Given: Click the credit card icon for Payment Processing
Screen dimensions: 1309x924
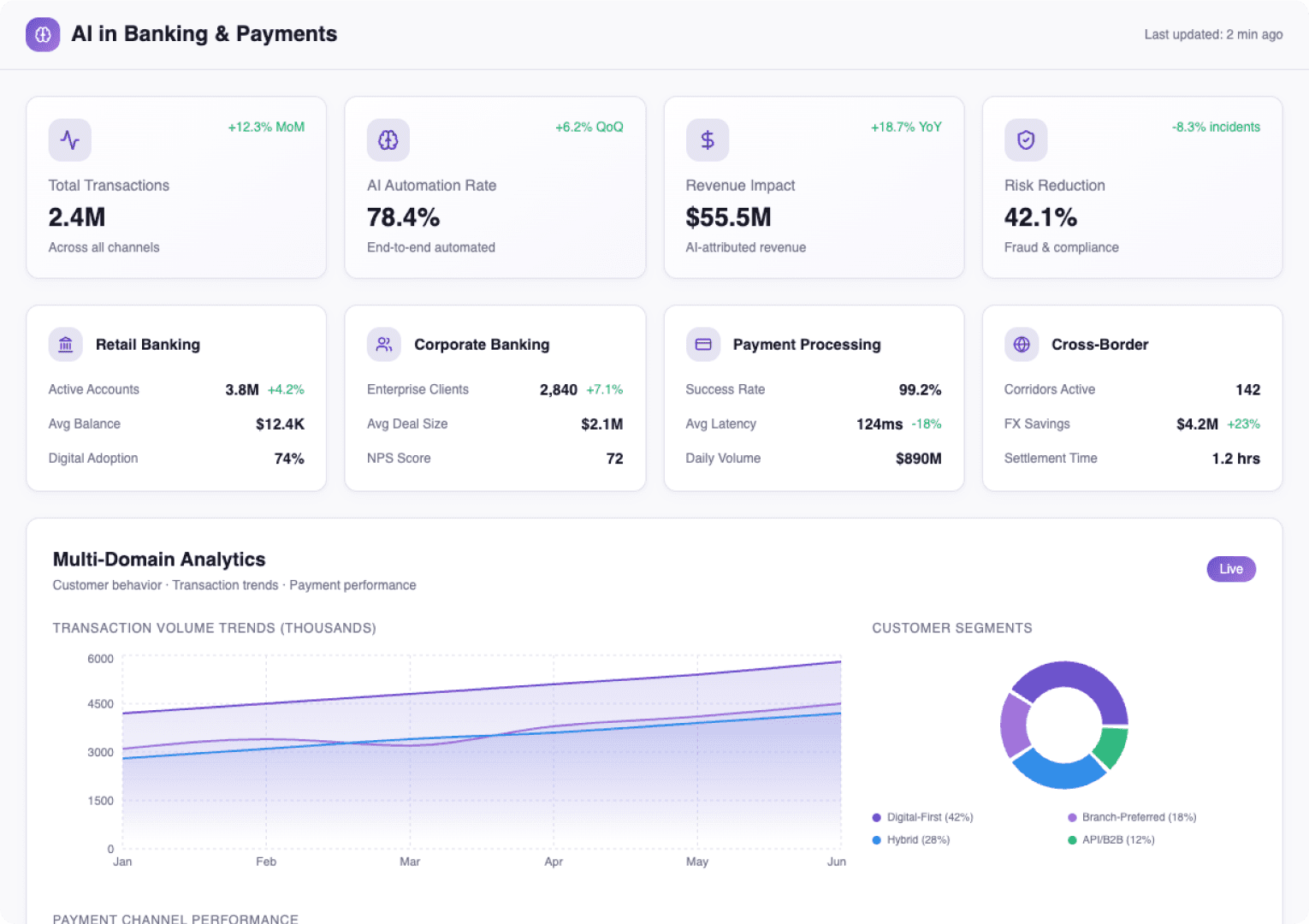Looking at the screenshot, I should pyautogui.click(x=702, y=344).
